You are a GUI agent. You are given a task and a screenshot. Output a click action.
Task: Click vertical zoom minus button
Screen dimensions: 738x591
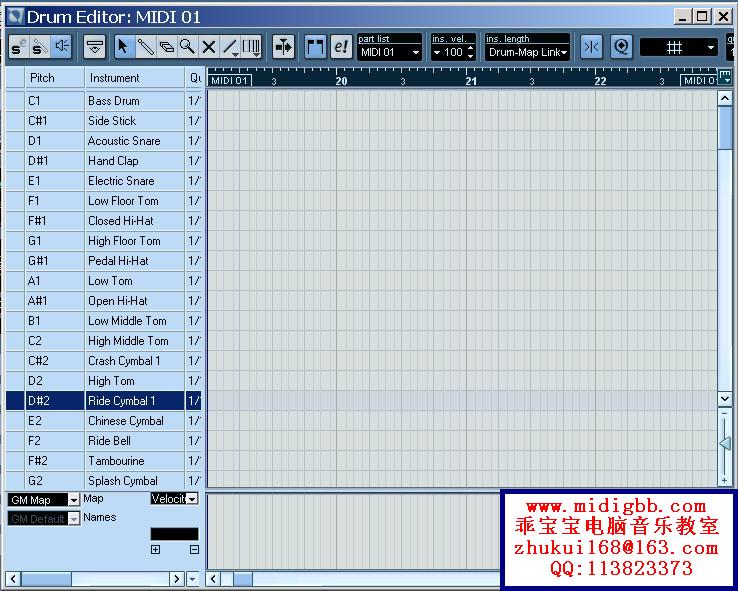[724, 413]
